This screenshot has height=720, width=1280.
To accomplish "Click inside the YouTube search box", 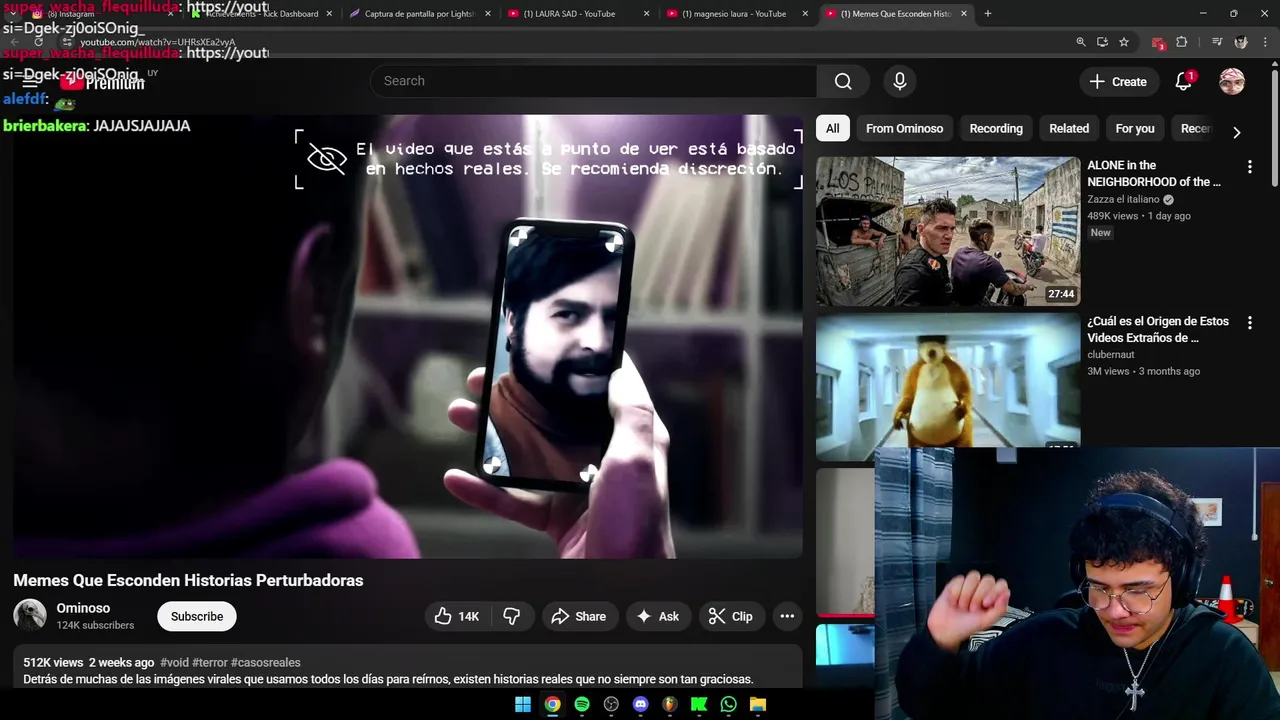I will [594, 81].
